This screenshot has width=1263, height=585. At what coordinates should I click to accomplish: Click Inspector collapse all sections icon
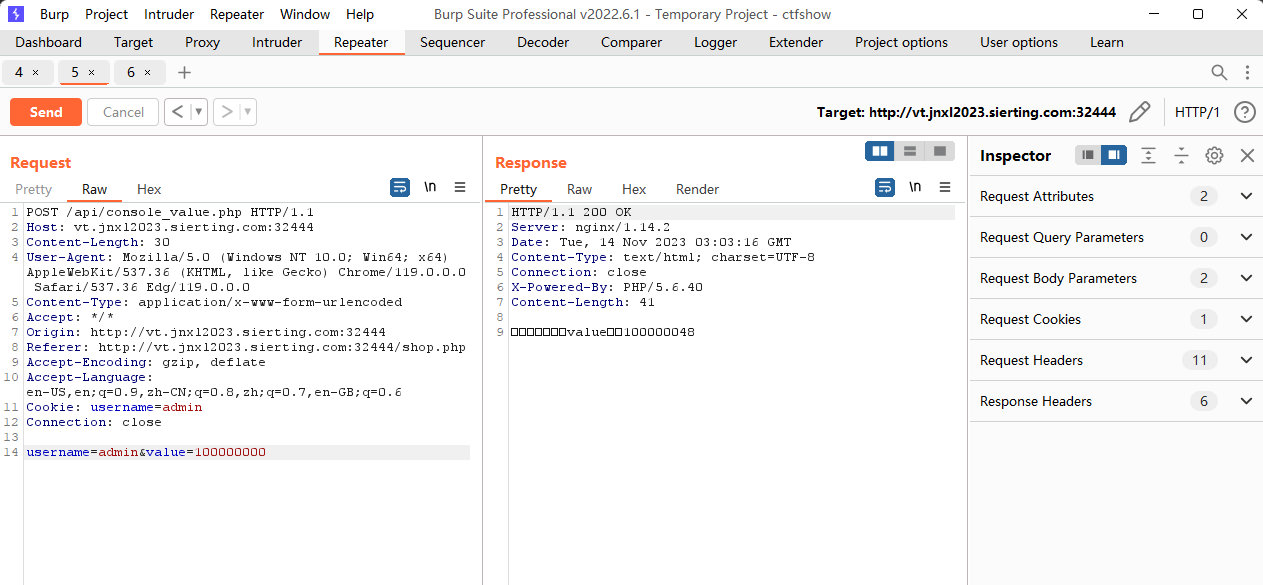pyautogui.click(x=1181, y=155)
